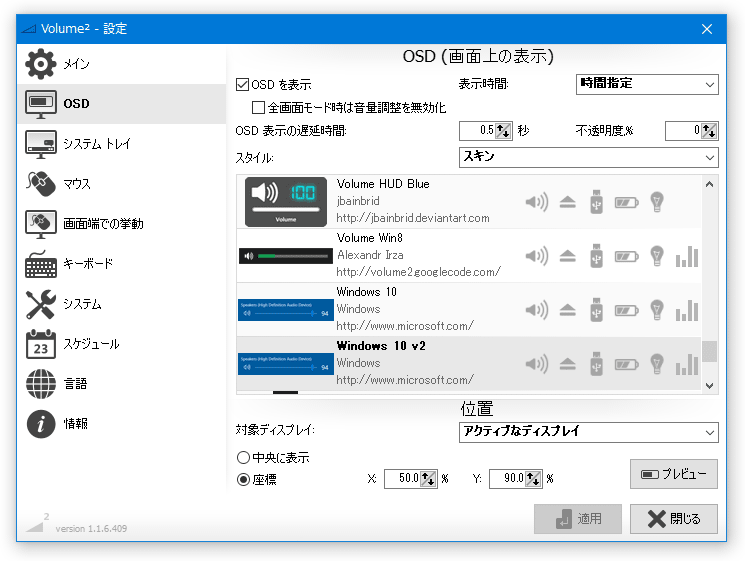
Task: Open the メイン settings page
Action: (x=121, y=64)
